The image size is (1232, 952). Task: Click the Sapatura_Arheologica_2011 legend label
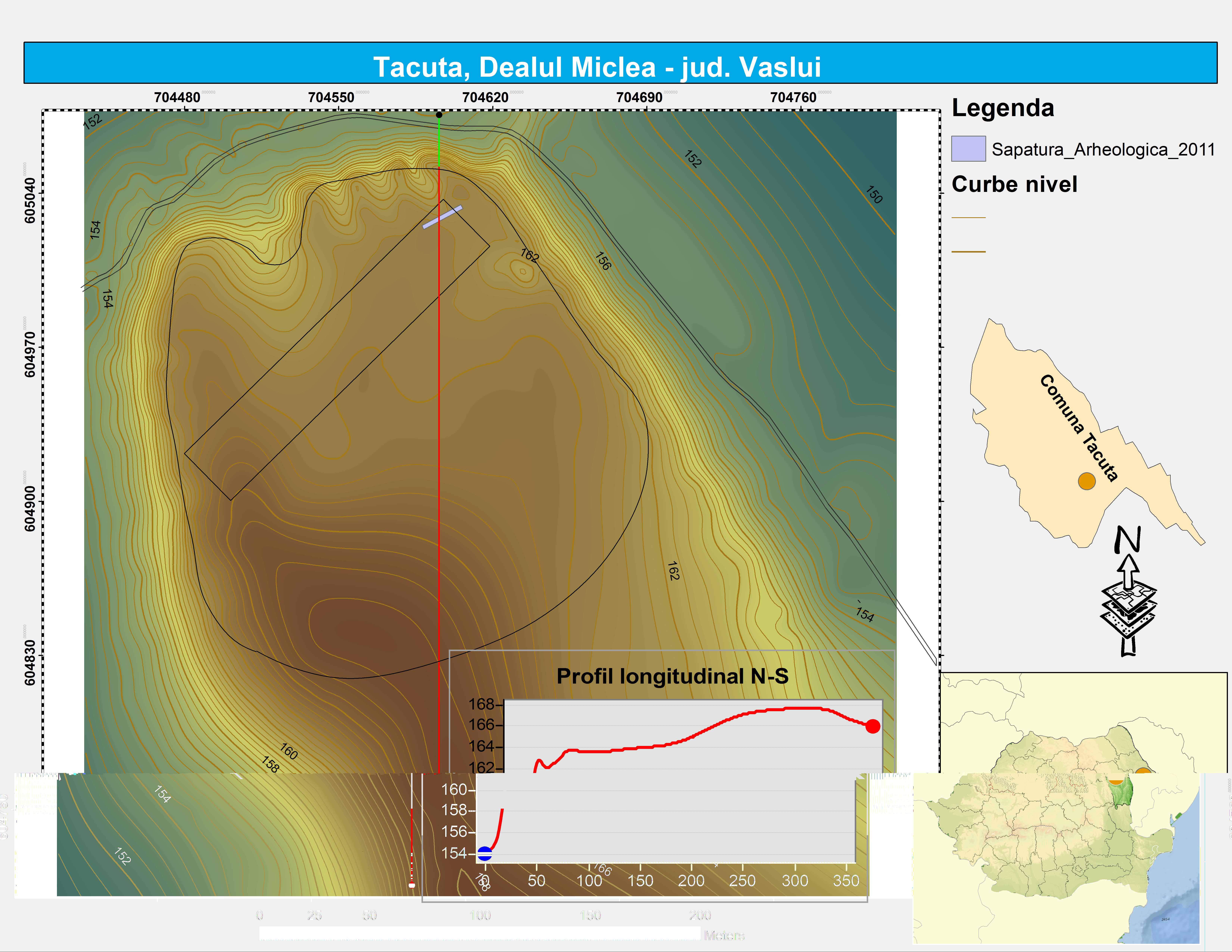(1103, 150)
